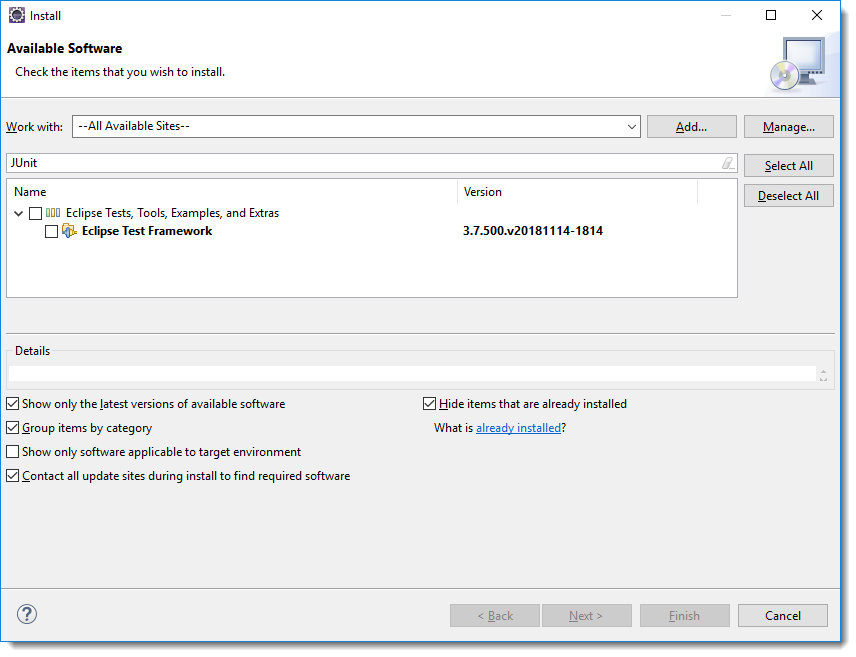Click the Details scroll up arrow
Viewport: 856px width, 657px height.
(x=823, y=370)
